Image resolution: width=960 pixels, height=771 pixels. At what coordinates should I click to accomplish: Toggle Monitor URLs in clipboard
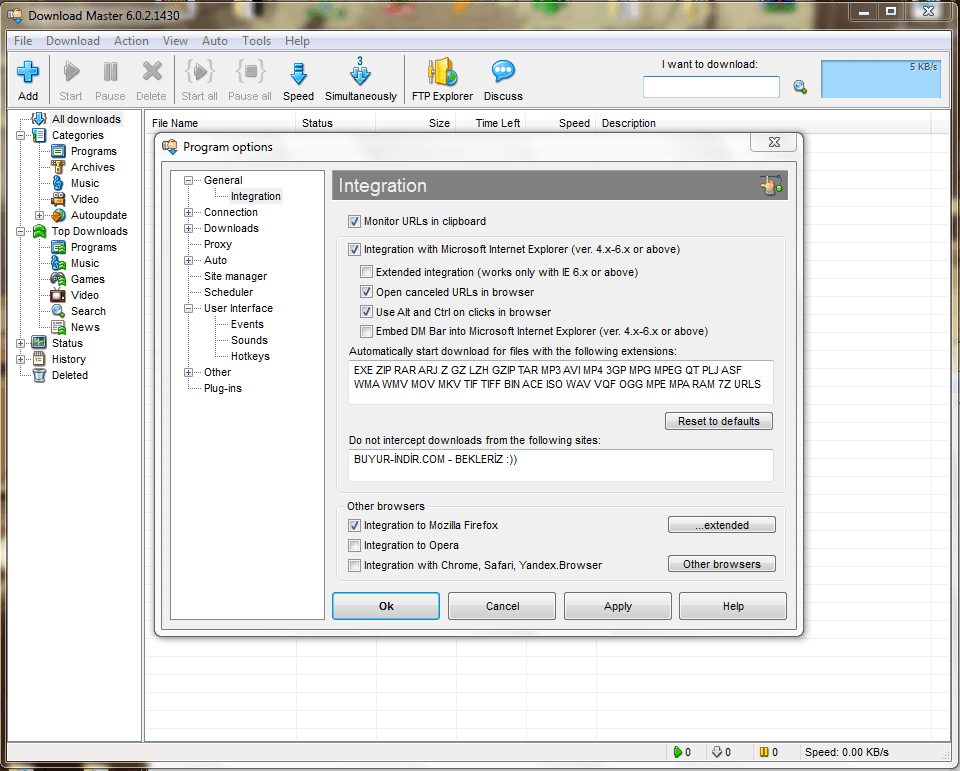(354, 221)
